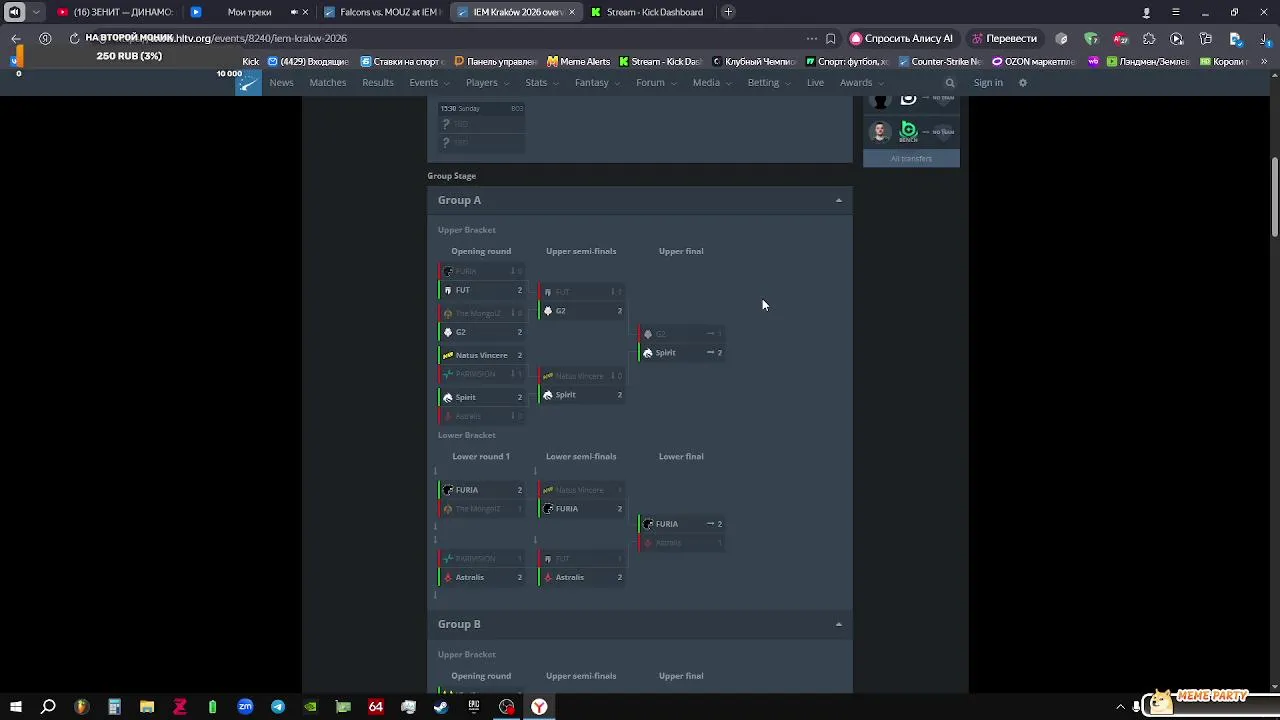Expand the Fantasy dropdown menu

pyautogui.click(x=597, y=83)
